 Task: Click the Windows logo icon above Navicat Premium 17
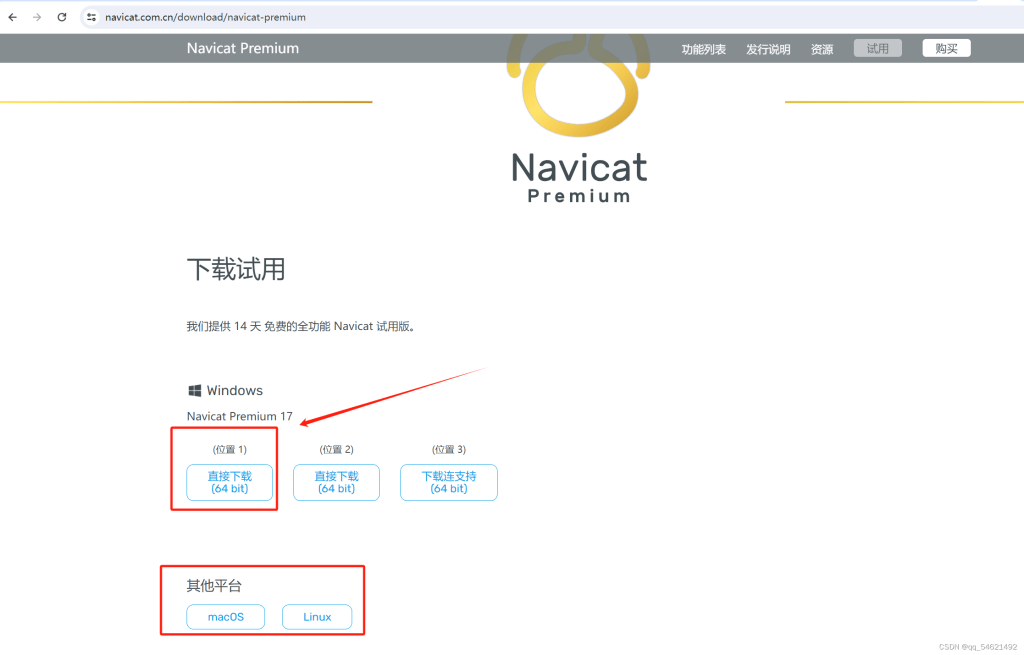point(194,390)
